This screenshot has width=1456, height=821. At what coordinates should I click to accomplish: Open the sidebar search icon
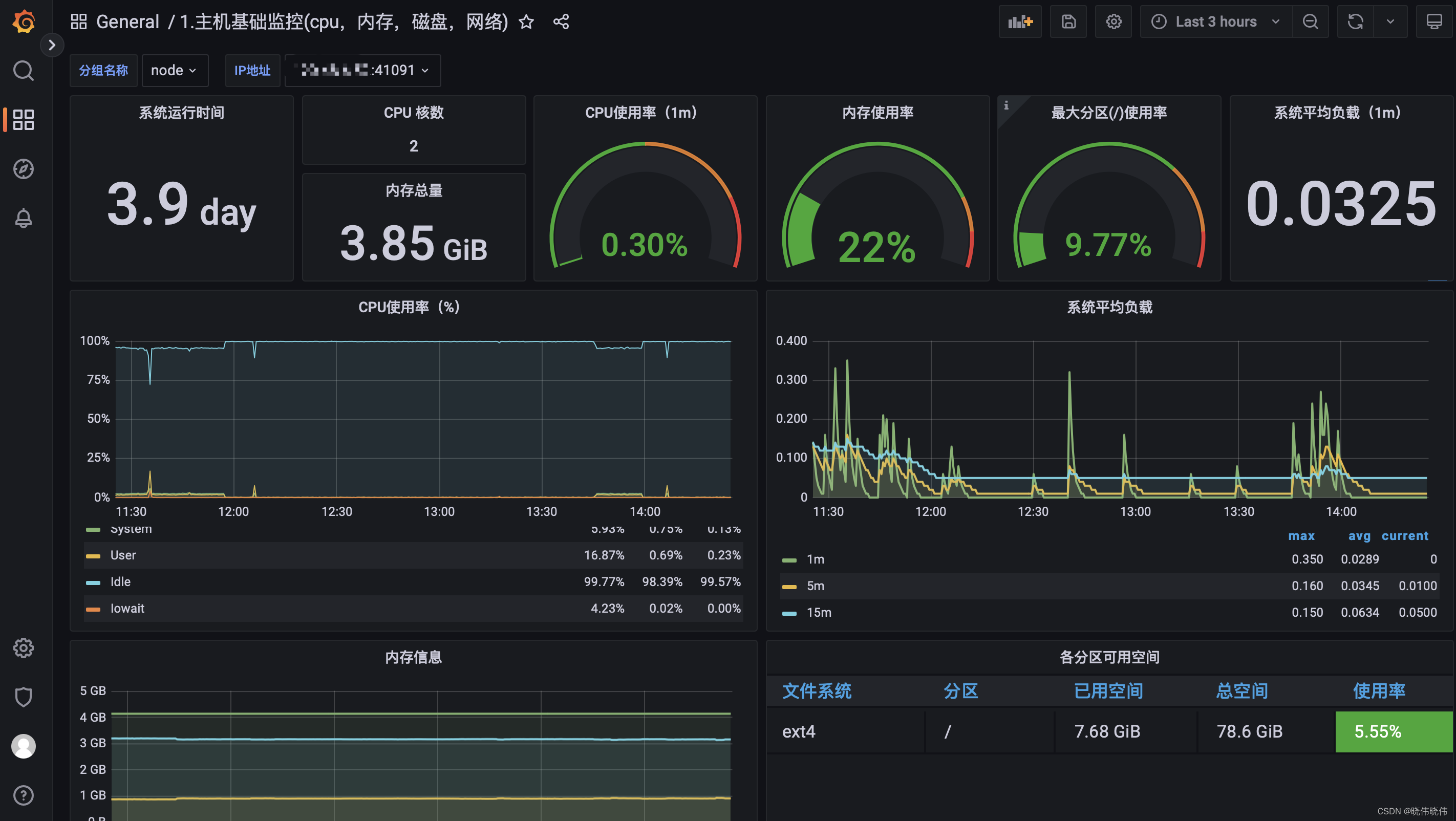point(23,71)
